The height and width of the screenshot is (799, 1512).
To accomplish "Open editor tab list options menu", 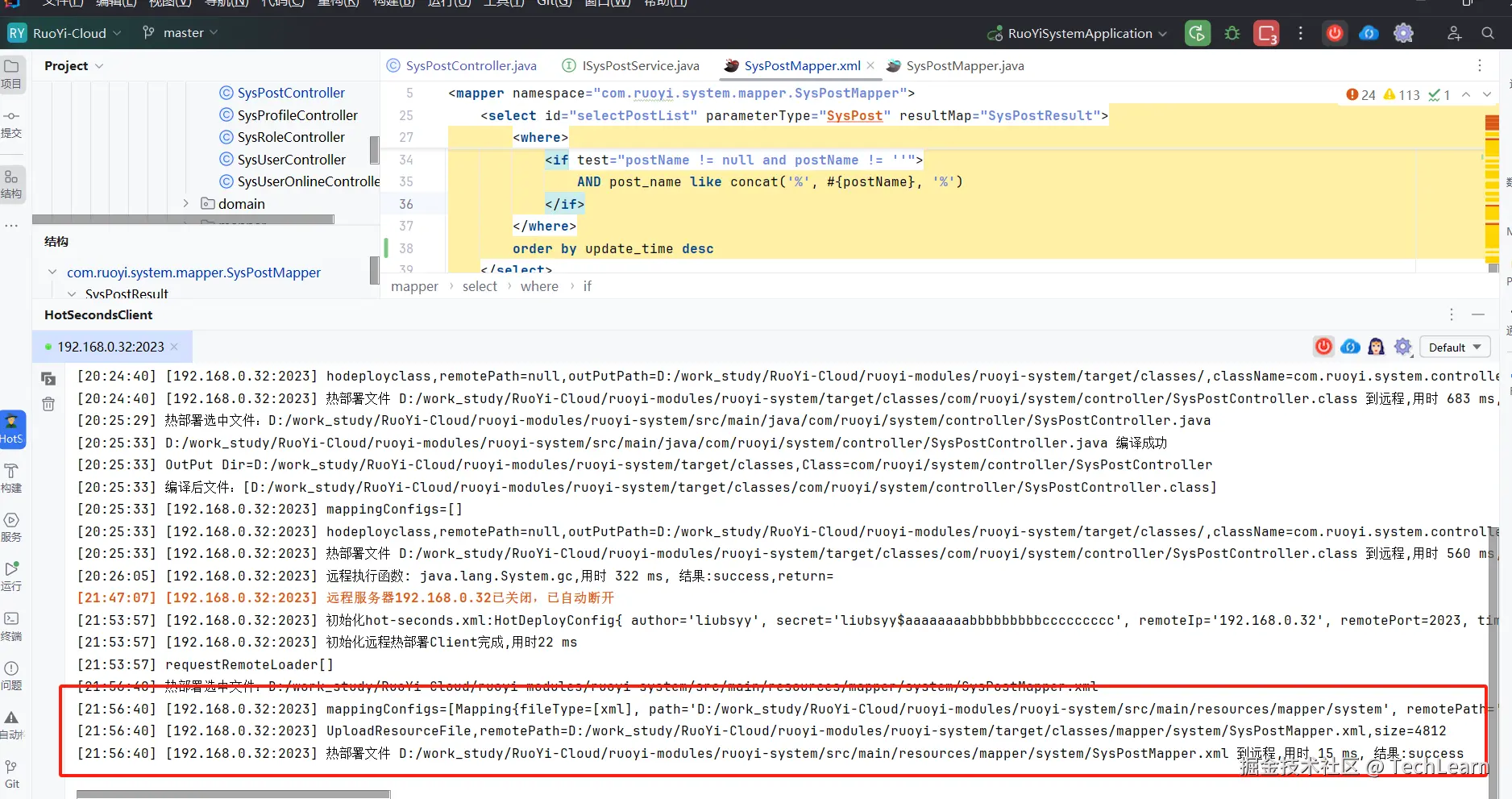I will tap(1480, 65).
